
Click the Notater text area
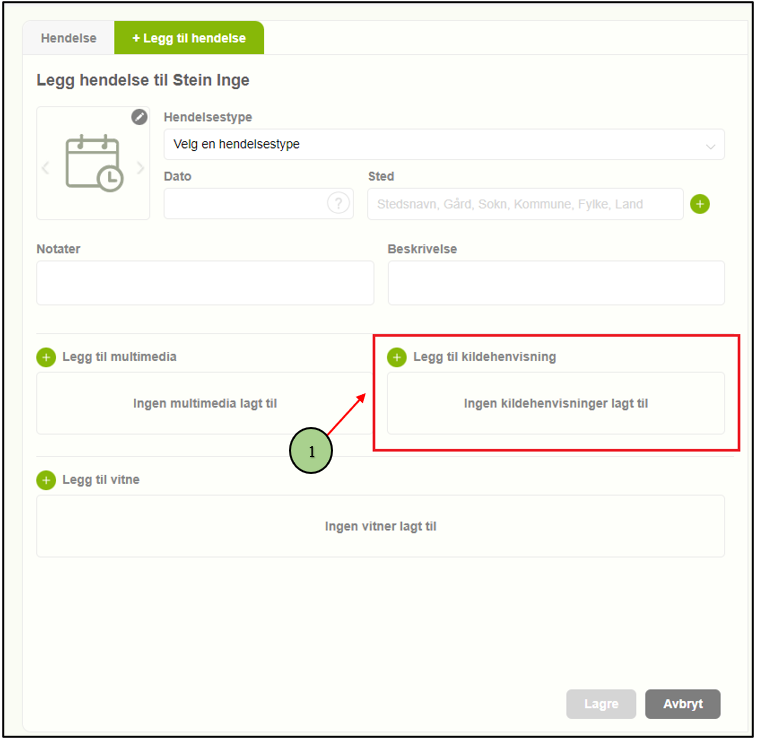(x=205, y=283)
